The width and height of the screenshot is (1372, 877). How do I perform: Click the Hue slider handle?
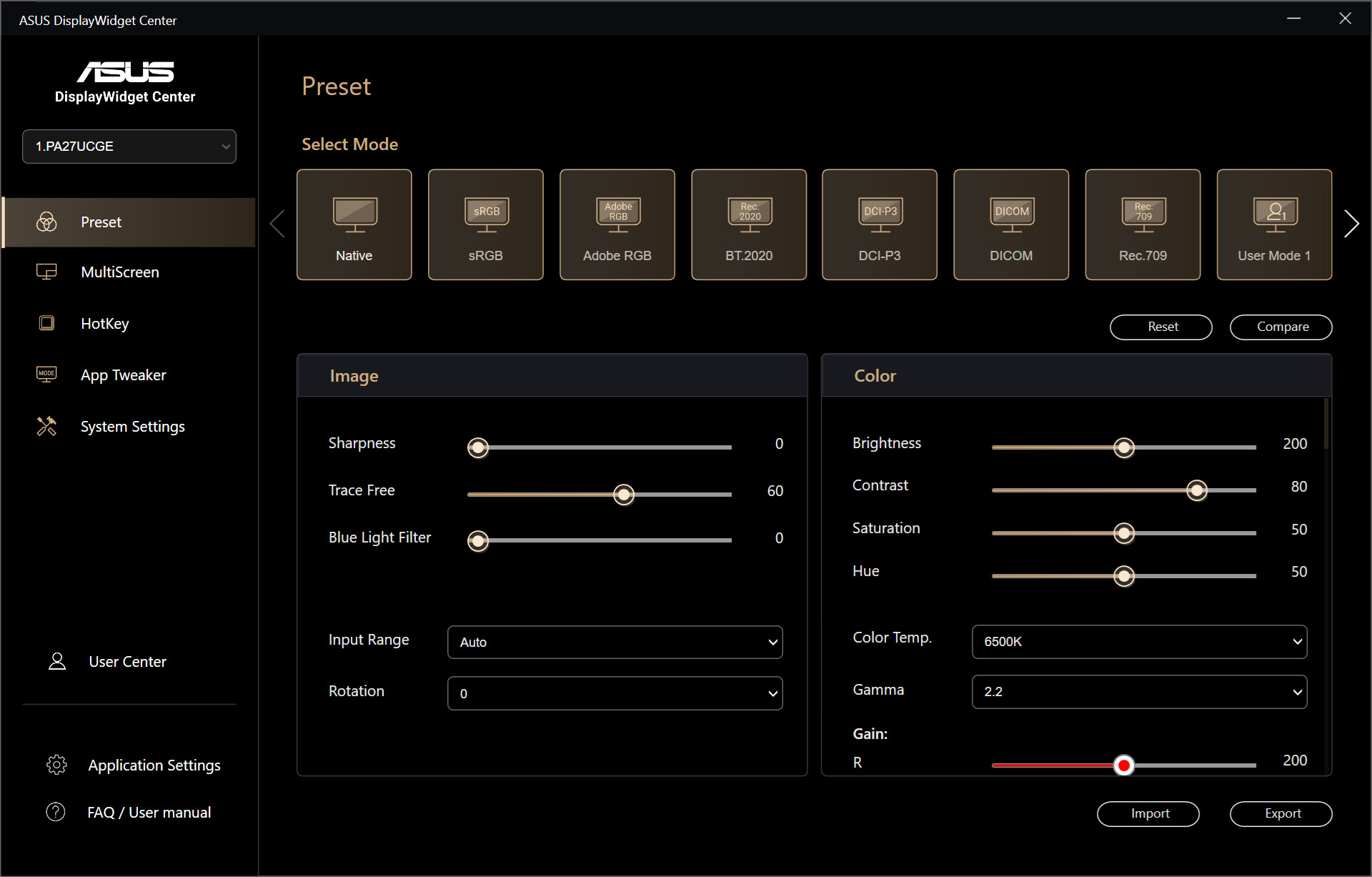[1124, 576]
